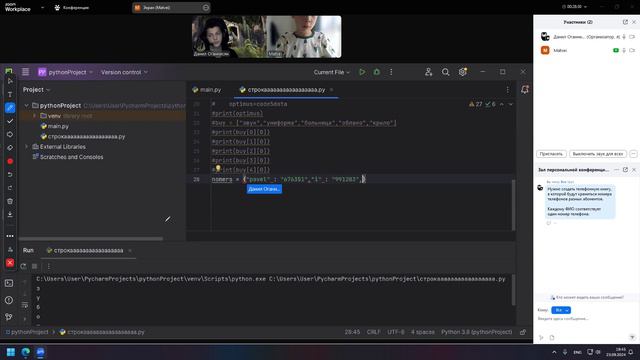Click the red annotation color circle
Viewport: 640px width, 360px height.
click(x=10, y=161)
